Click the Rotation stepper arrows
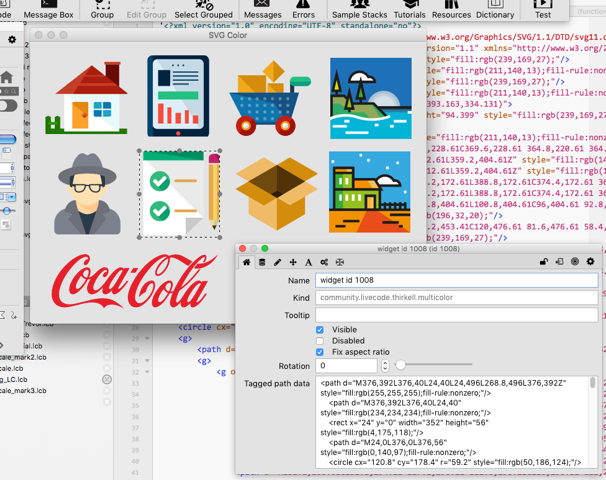Viewport: 606px width, 480px height. pyautogui.click(x=385, y=366)
